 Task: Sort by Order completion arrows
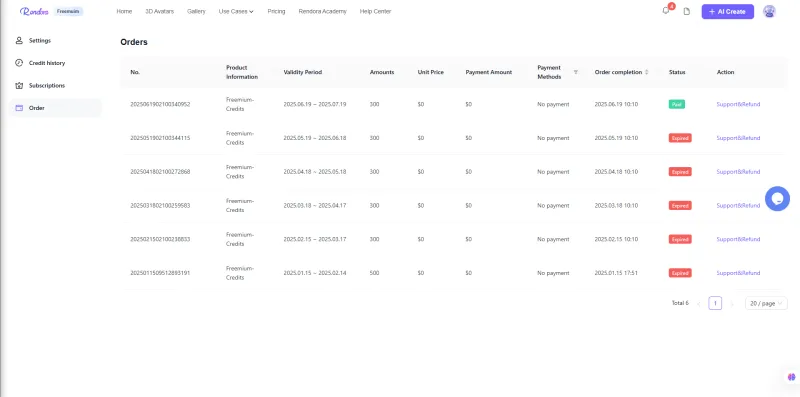click(647, 72)
